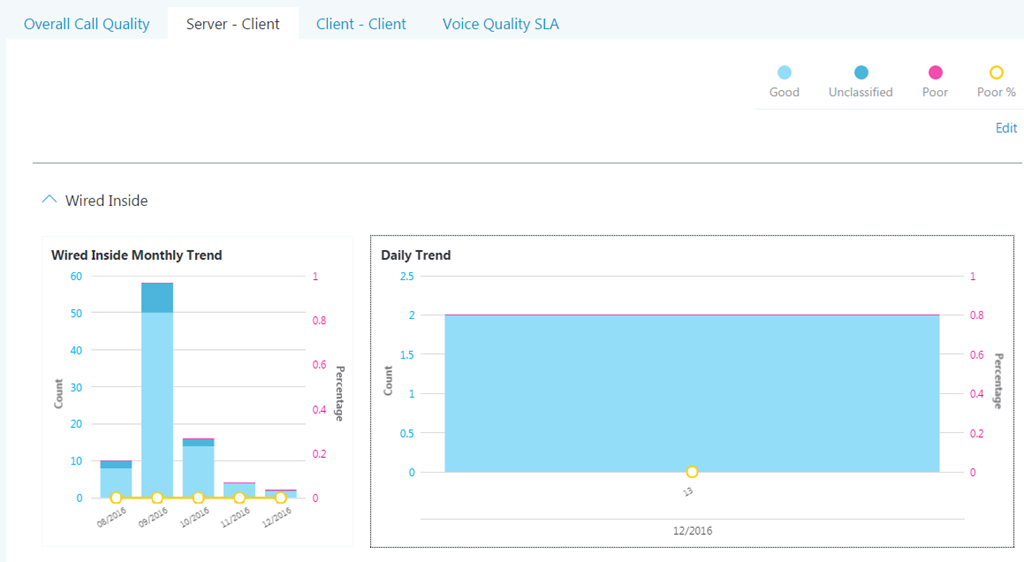Click the Poor % marker for 09/2016
This screenshot has height=562, width=1024.
click(x=157, y=497)
